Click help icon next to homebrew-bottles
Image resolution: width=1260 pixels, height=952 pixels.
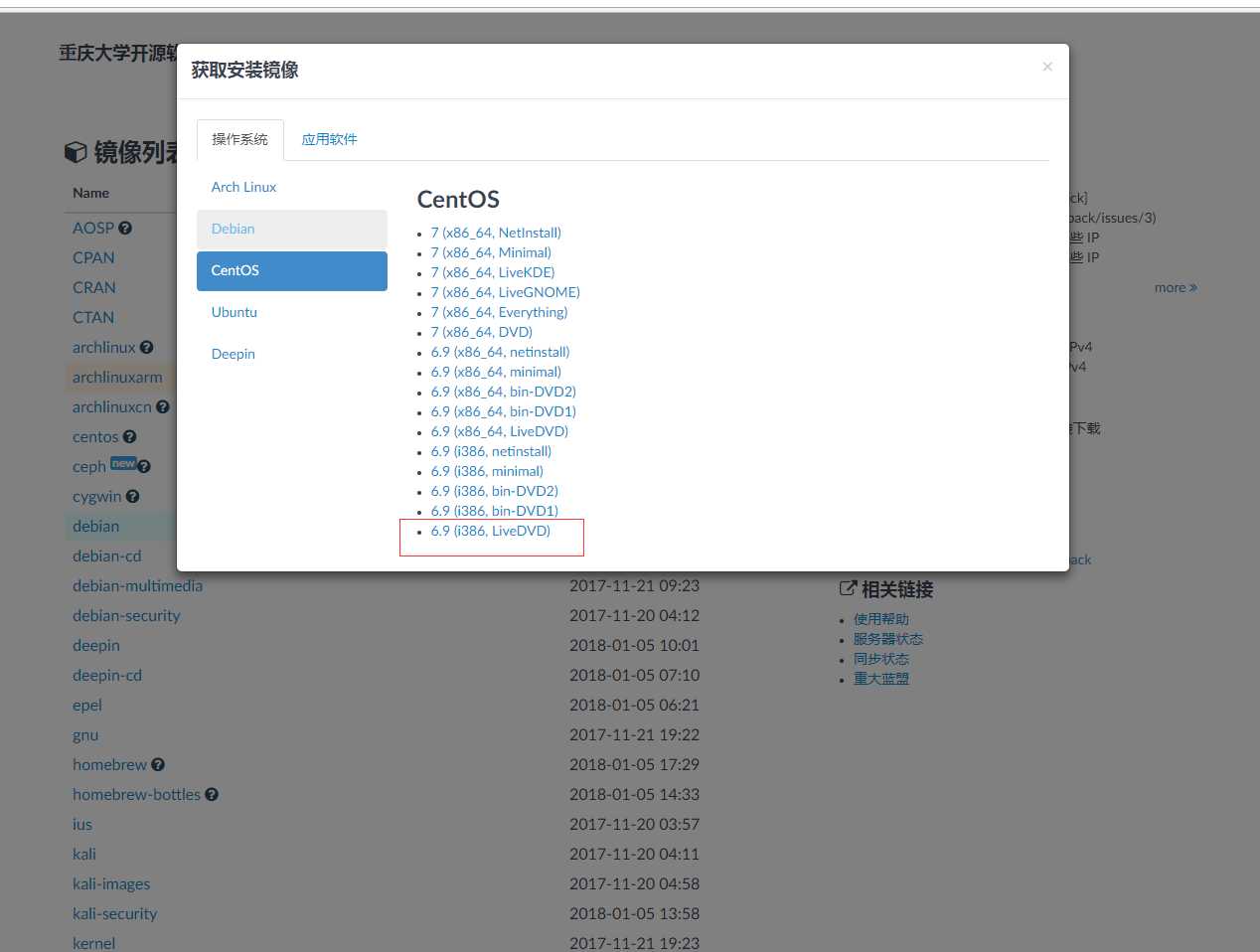click(x=212, y=794)
